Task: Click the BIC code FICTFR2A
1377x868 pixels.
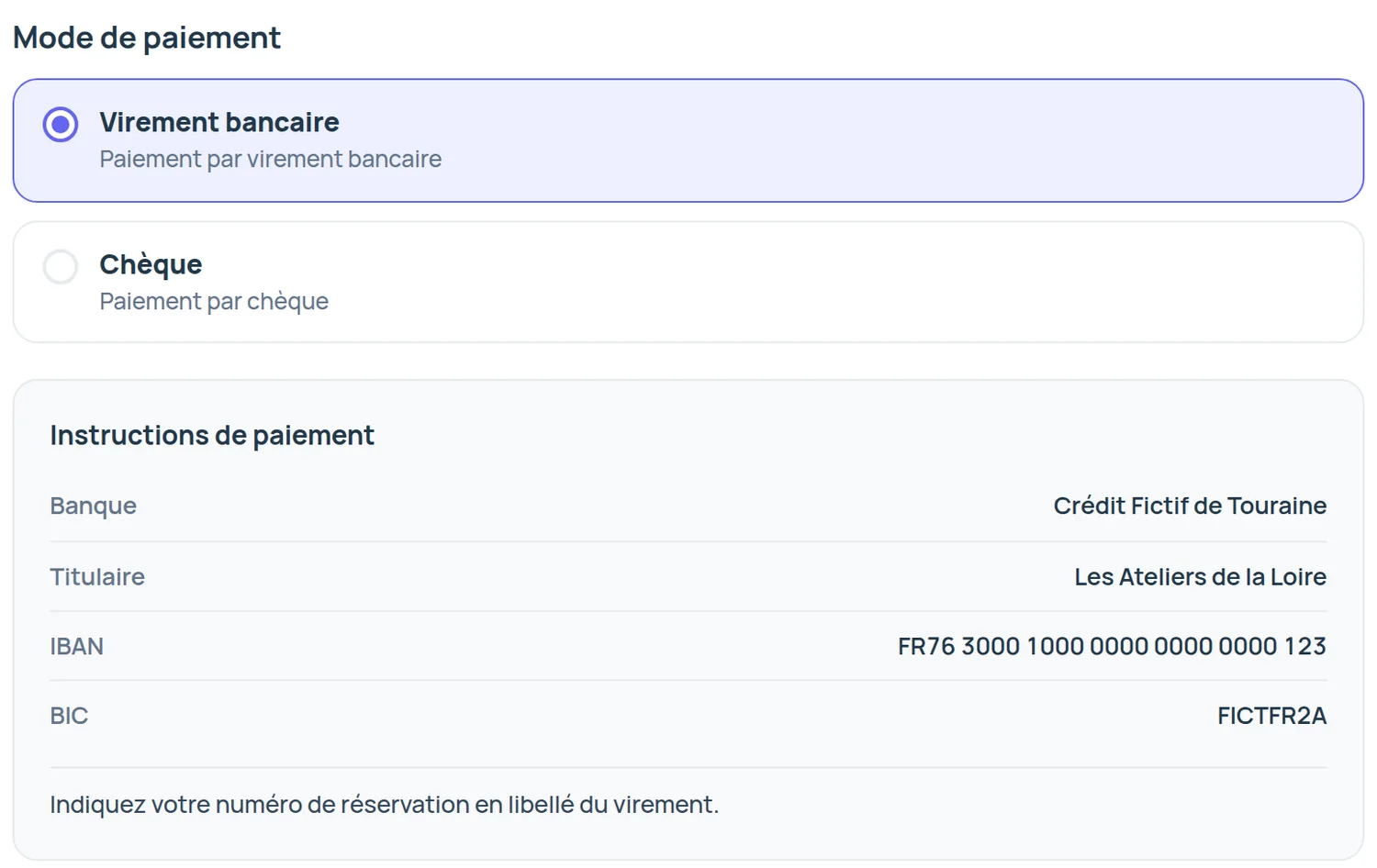Action: pyautogui.click(x=1272, y=716)
